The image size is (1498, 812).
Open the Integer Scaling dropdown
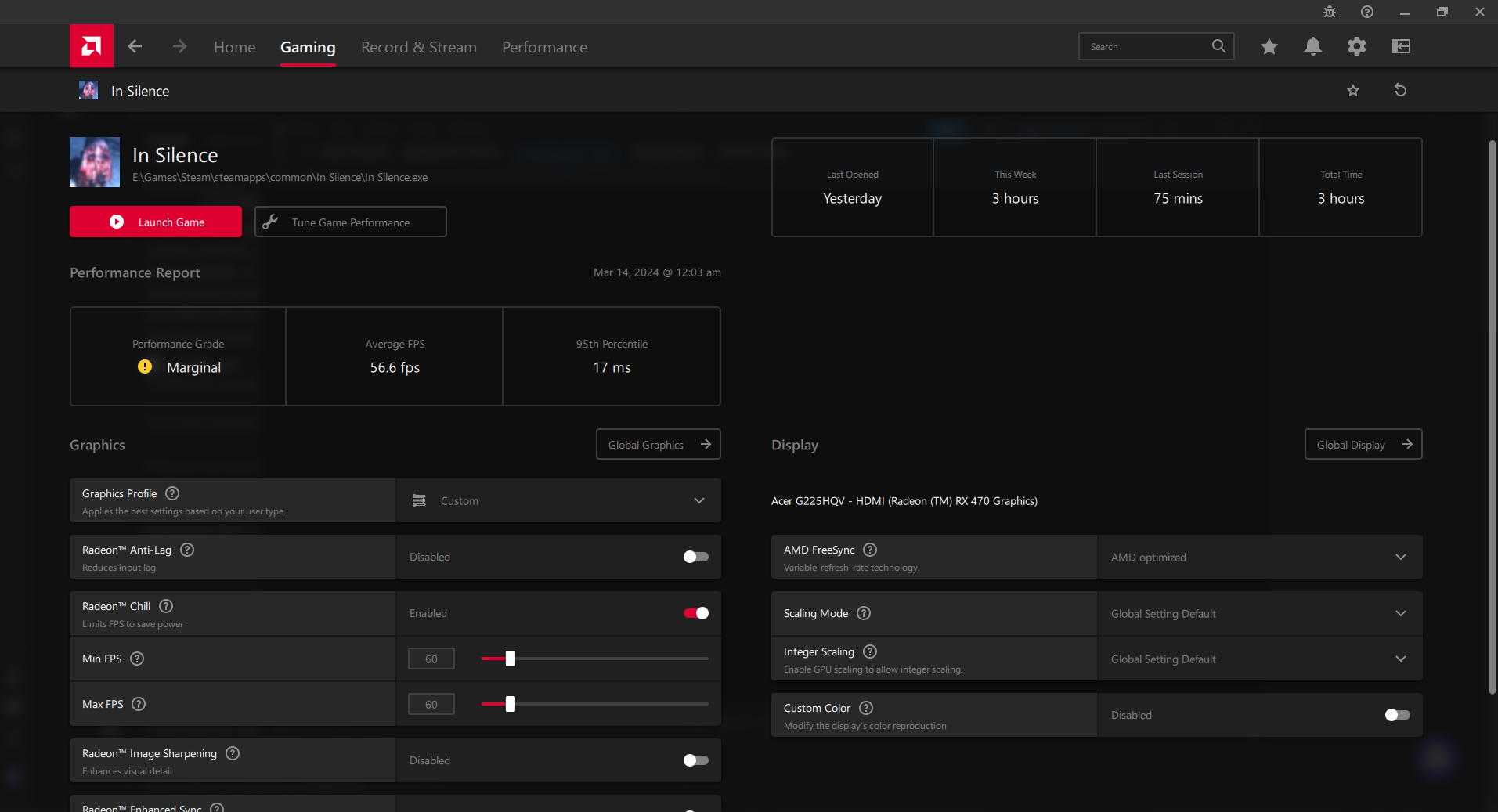1260,659
